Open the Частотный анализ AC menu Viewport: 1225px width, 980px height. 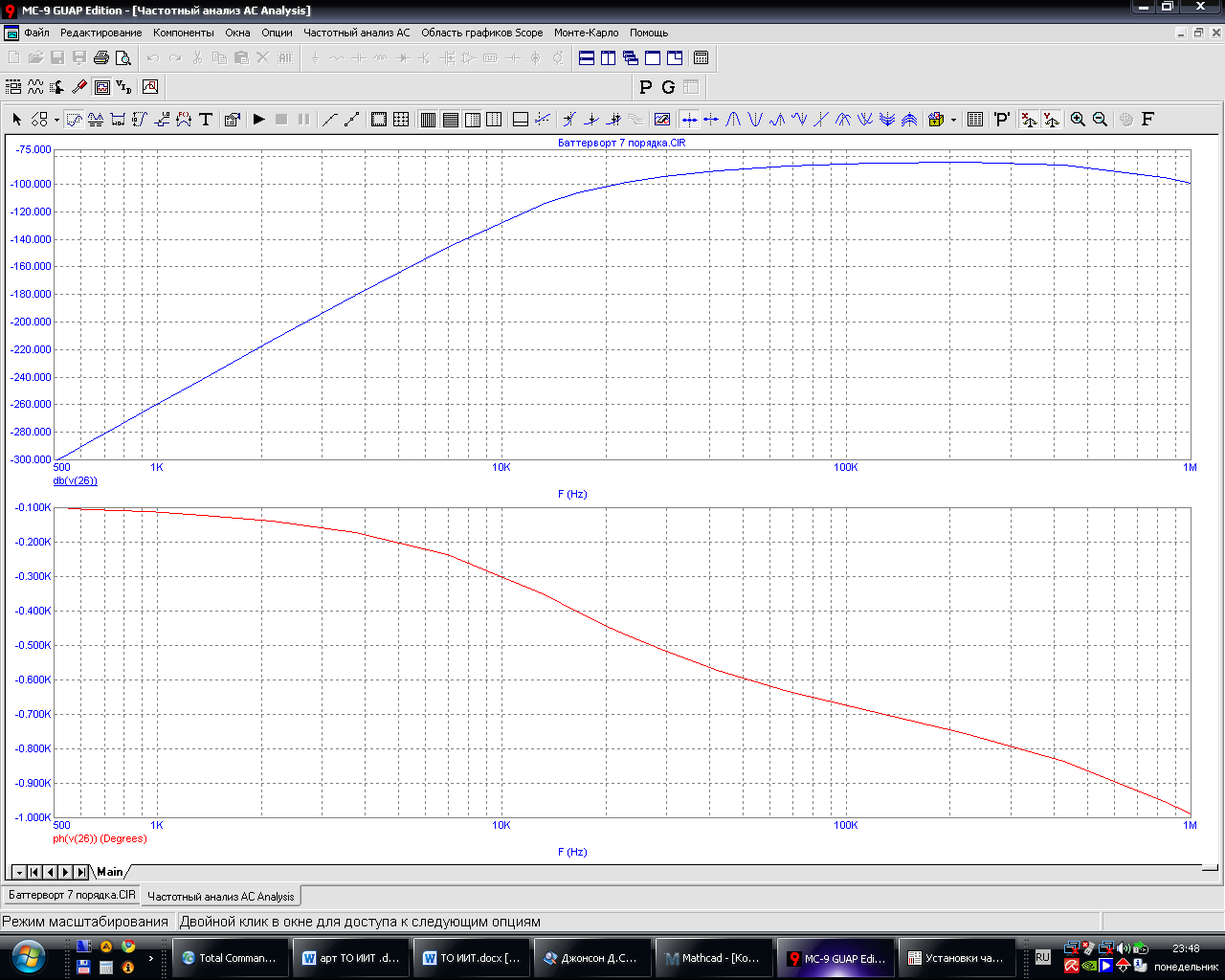[356, 33]
